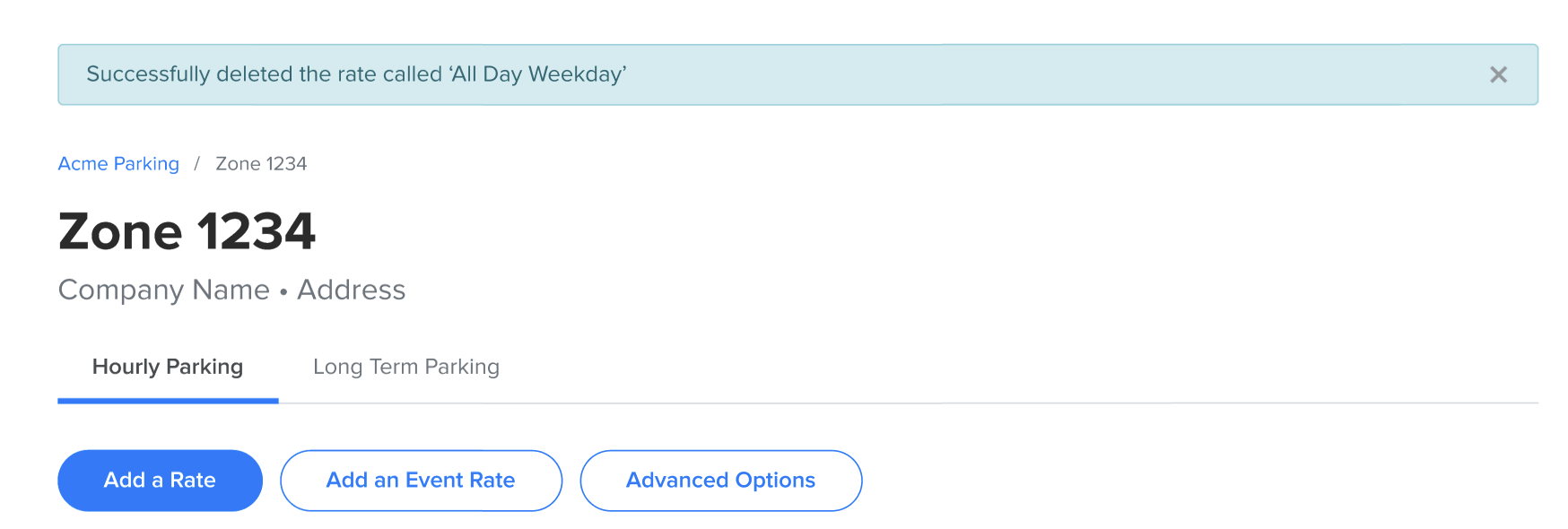Click the Zone 1234 breadcrumb item
This screenshot has height=529, width=1568.
(261, 164)
